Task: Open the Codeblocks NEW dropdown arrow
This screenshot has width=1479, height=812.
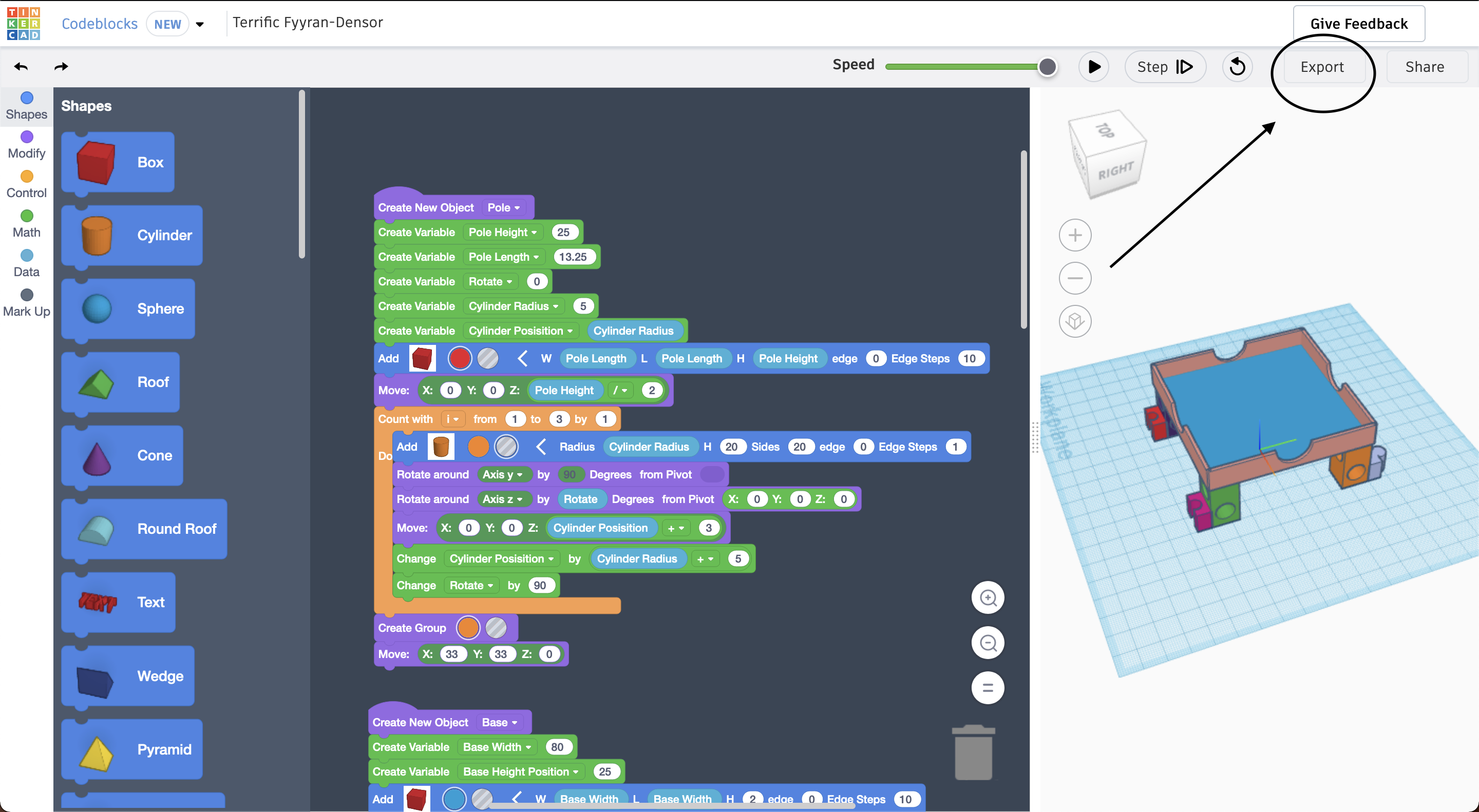Action: [200, 24]
